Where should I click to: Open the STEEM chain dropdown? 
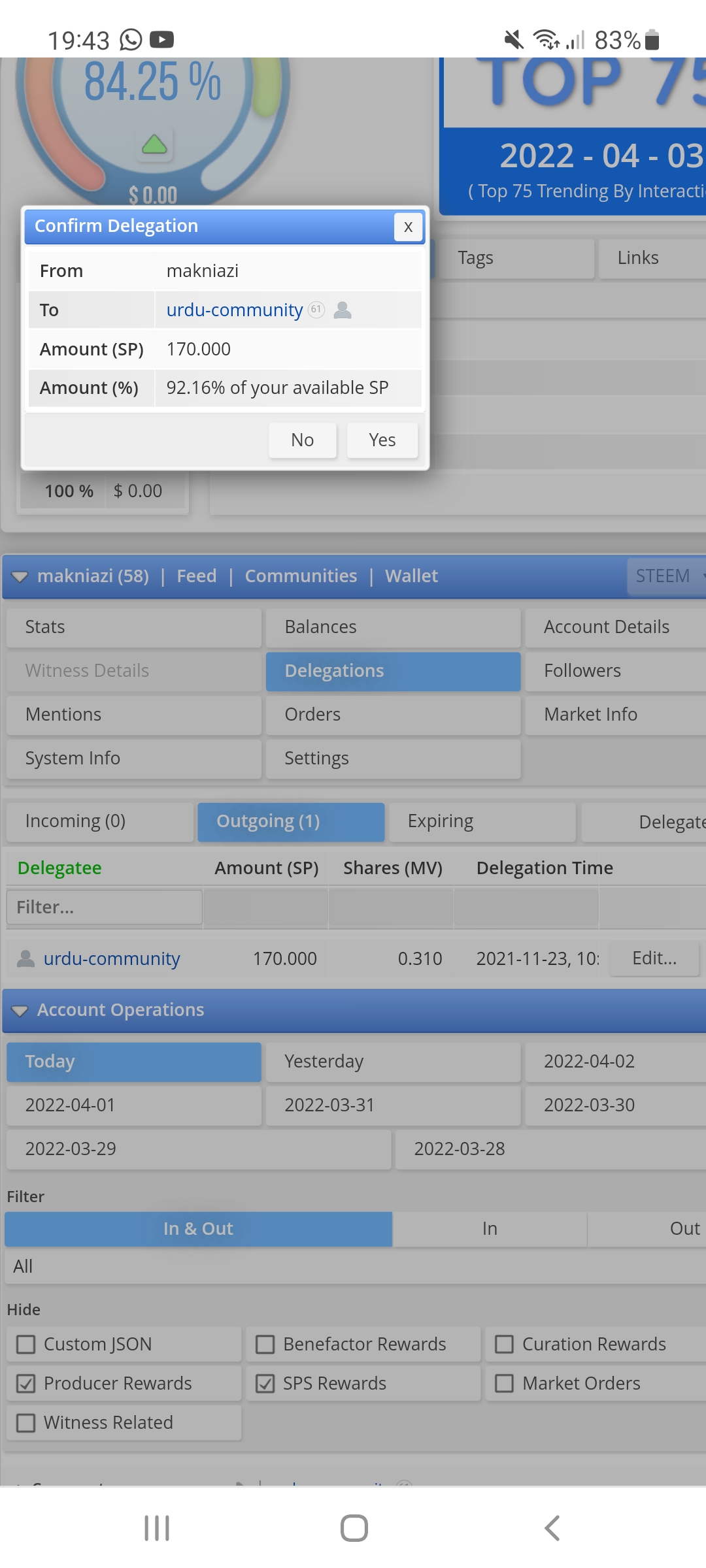point(666,576)
